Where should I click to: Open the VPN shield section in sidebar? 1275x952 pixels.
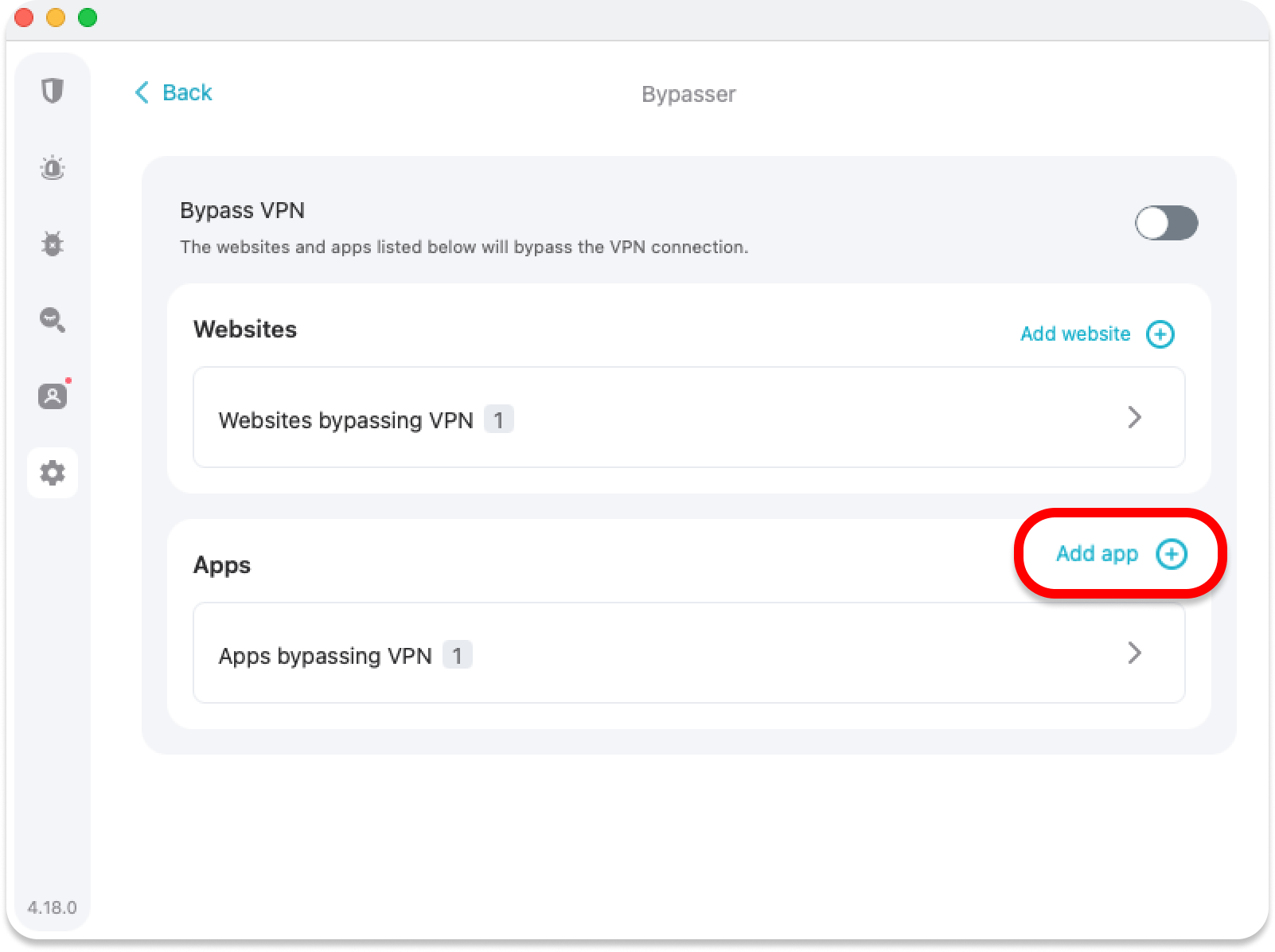pyautogui.click(x=53, y=91)
